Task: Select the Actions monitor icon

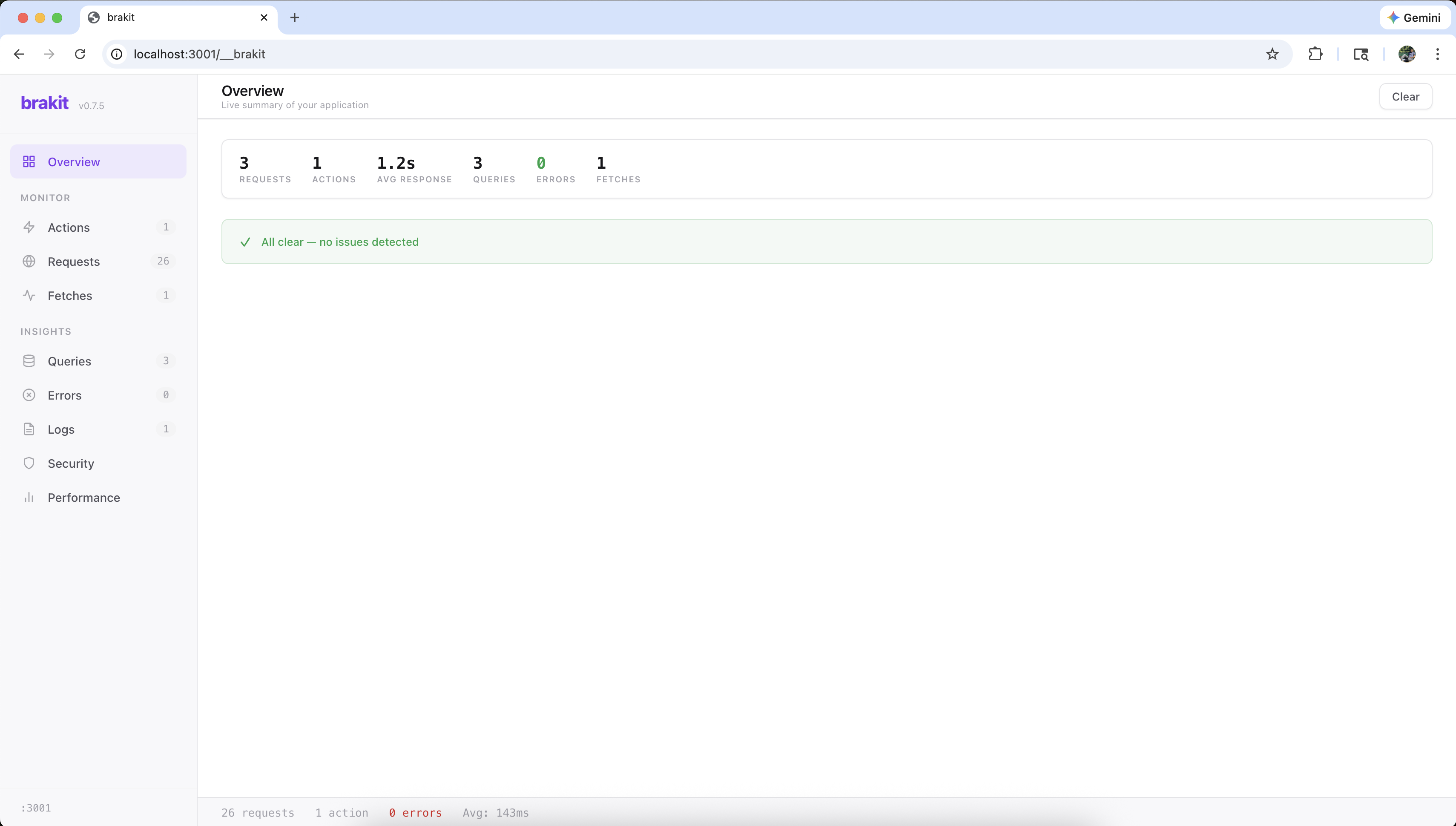Action: pos(29,227)
